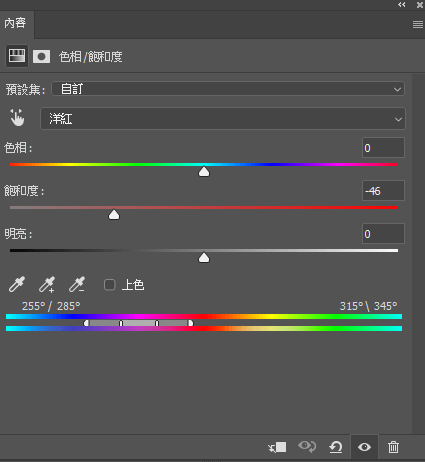Click the 255° / 285° range text
The height and width of the screenshot is (462, 425).
point(51,306)
